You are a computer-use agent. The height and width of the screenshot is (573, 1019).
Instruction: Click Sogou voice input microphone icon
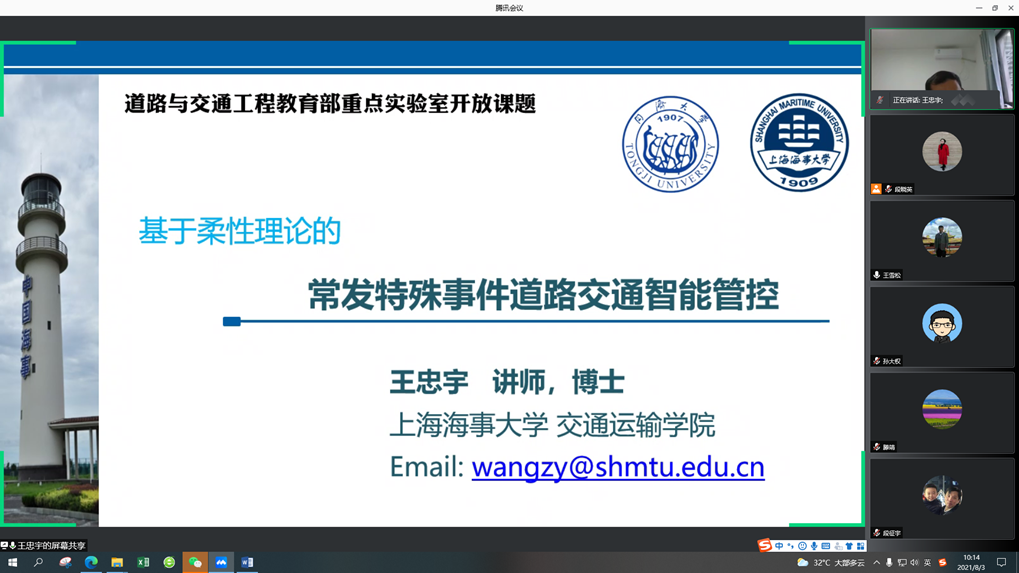coord(814,546)
